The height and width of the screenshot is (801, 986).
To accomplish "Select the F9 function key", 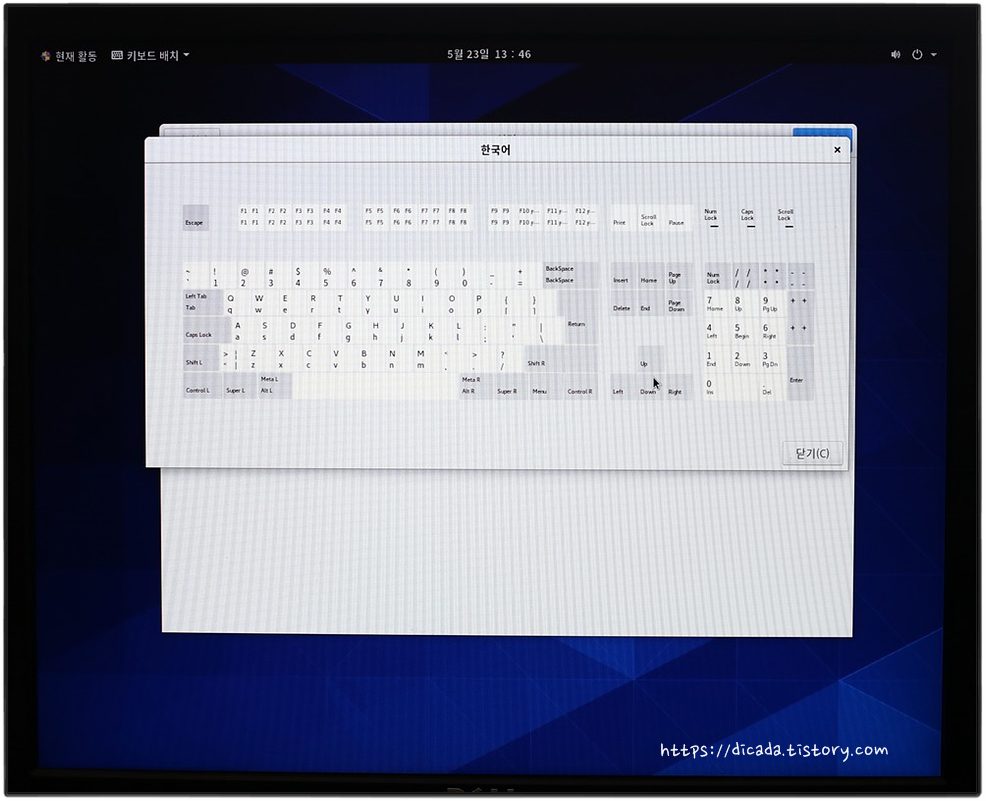I will click(500, 217).
